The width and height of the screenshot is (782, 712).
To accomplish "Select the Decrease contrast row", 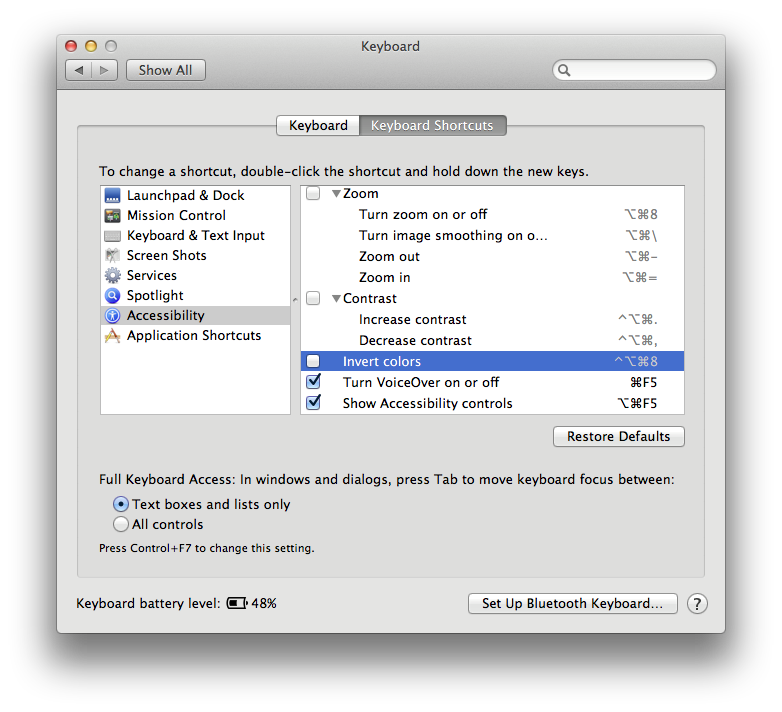I will click(492, 340).
